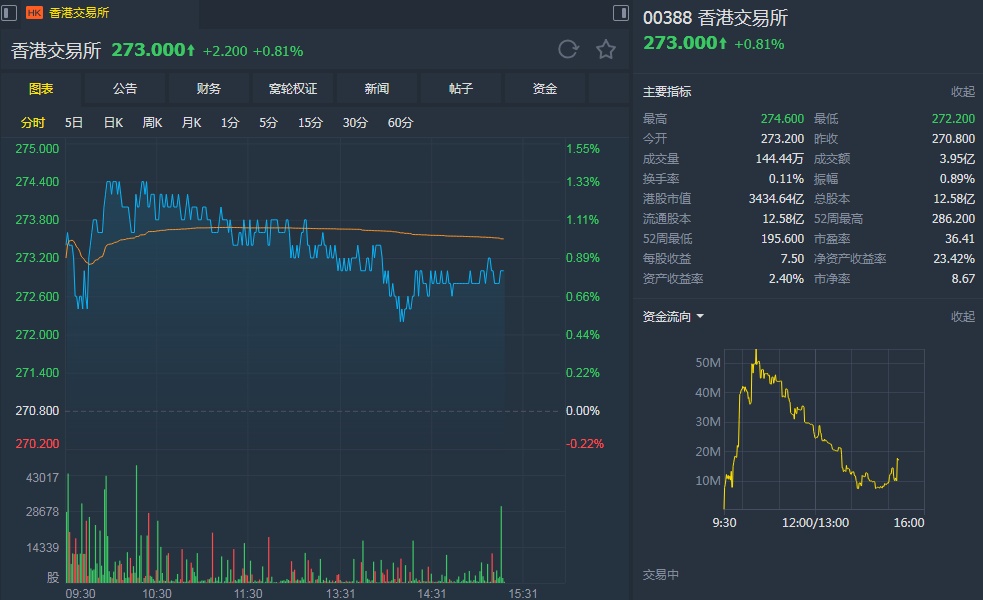
Task: Click the 最高 value 274.600
Action: pos(782,118)
